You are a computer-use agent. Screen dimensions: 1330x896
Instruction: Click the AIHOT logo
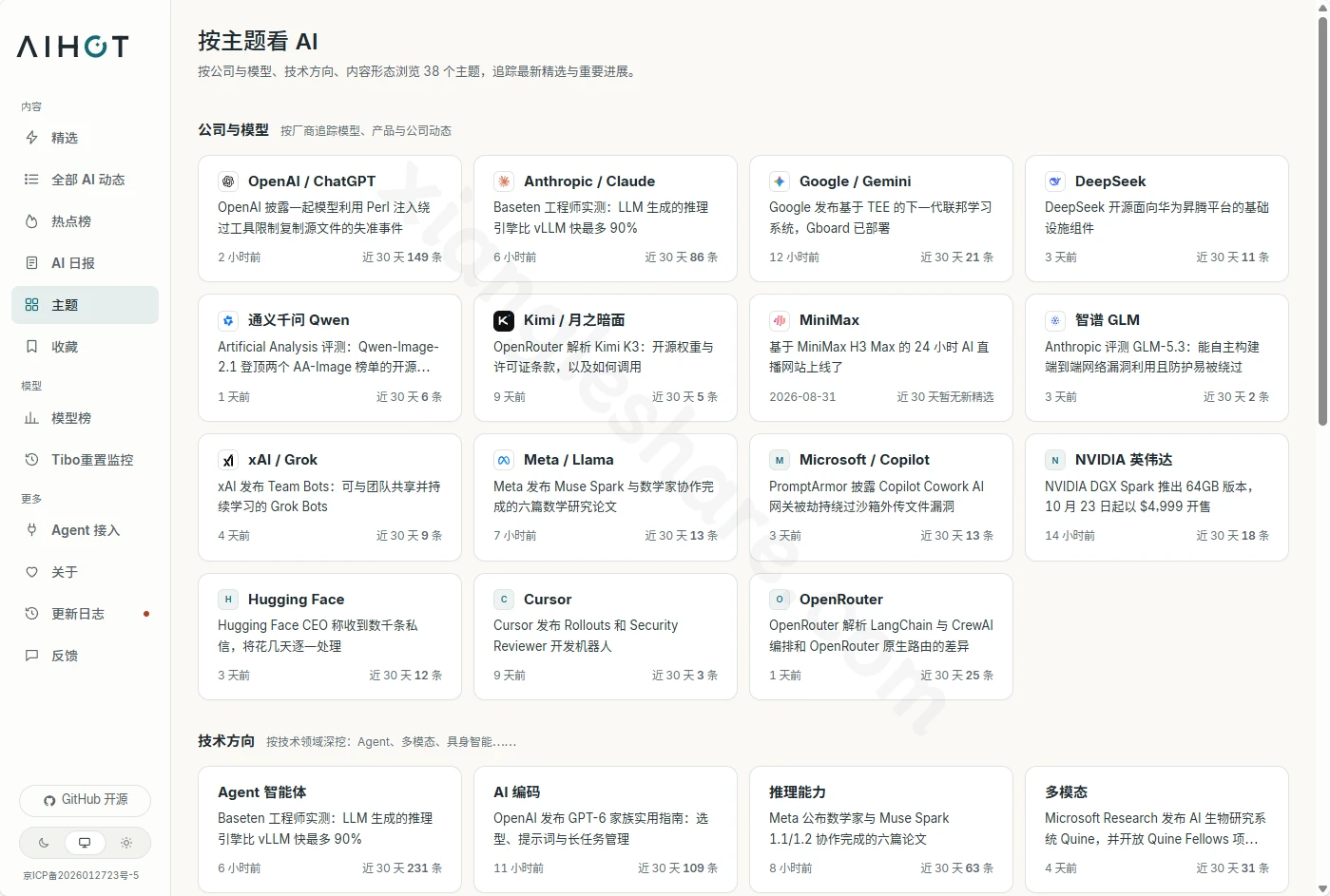72,47
